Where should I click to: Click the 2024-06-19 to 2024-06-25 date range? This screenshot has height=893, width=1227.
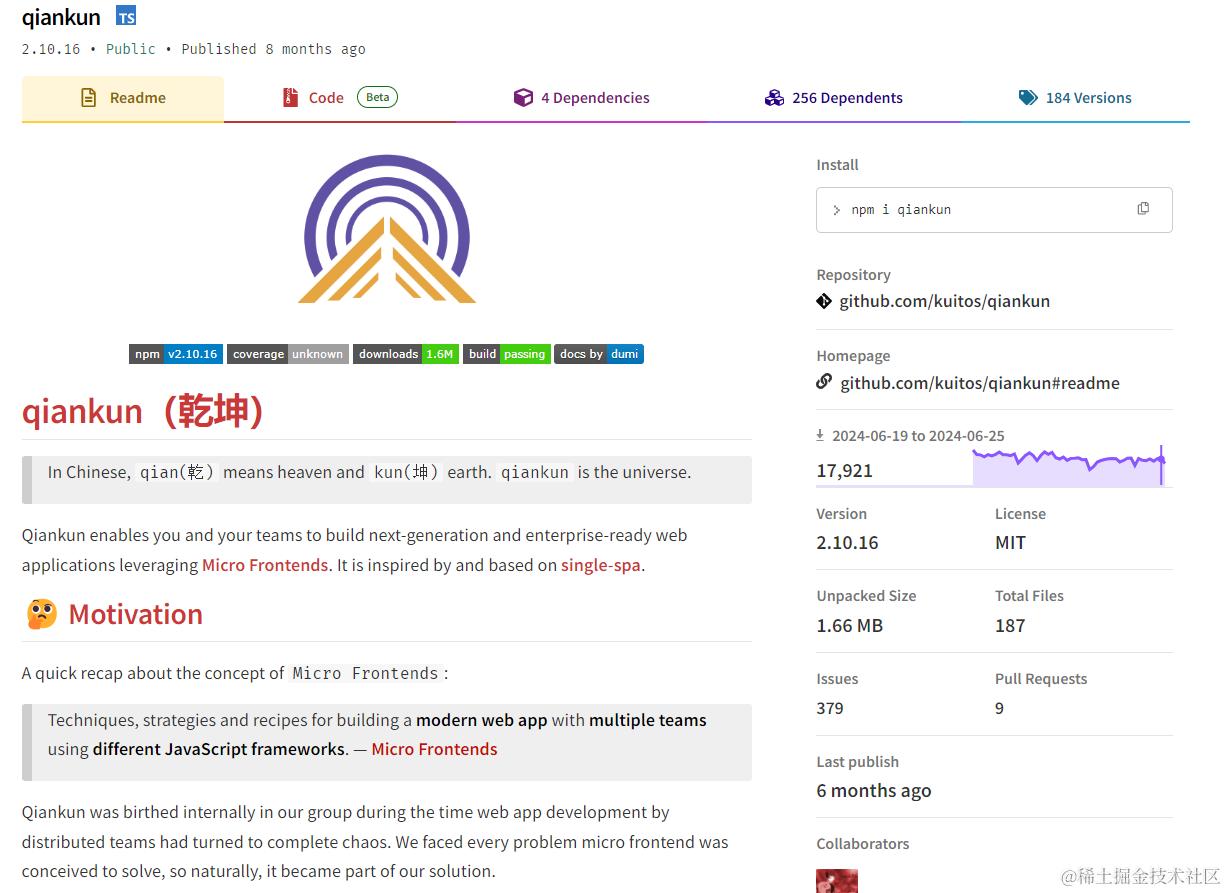[918, 436]
